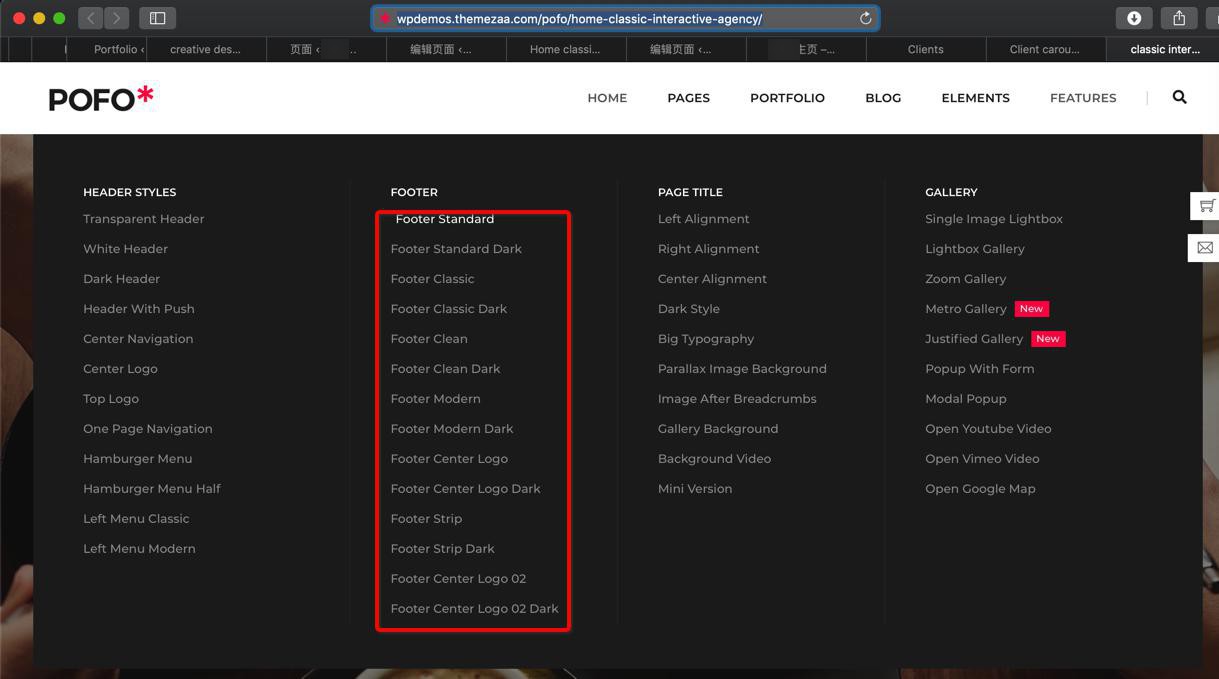Select Open Google Map link

[980, 489]
